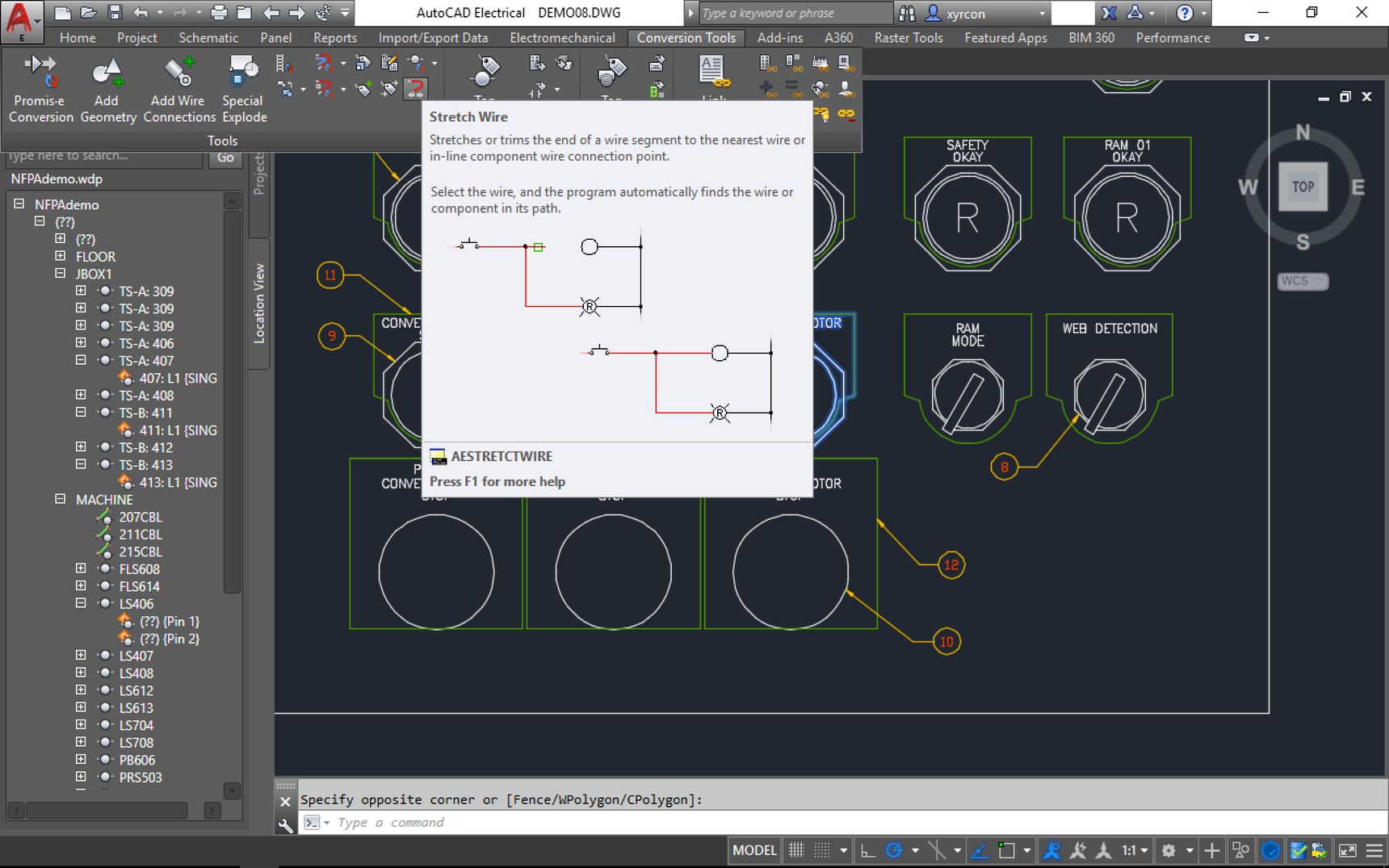Click Annotation Visibility icon in status bar
Image resolution: width=1389 pixels, height=868 pixels.
tap(1077, 850)
